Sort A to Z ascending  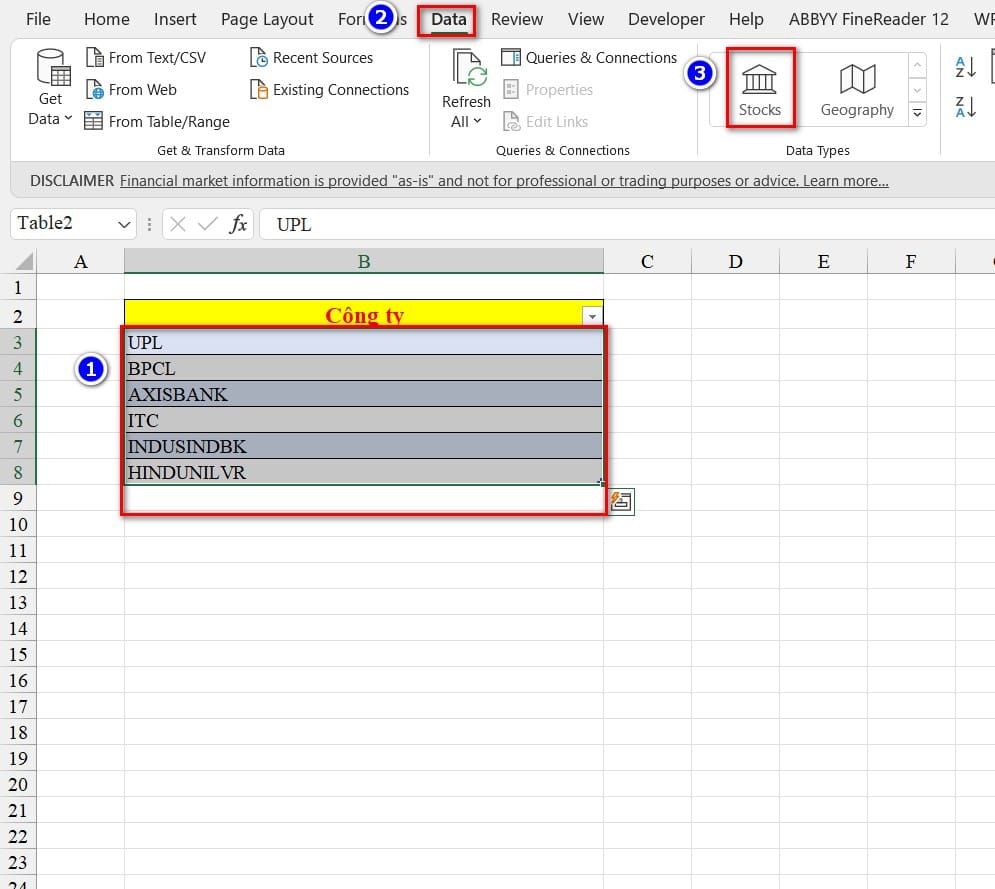(x=965, y=67)
